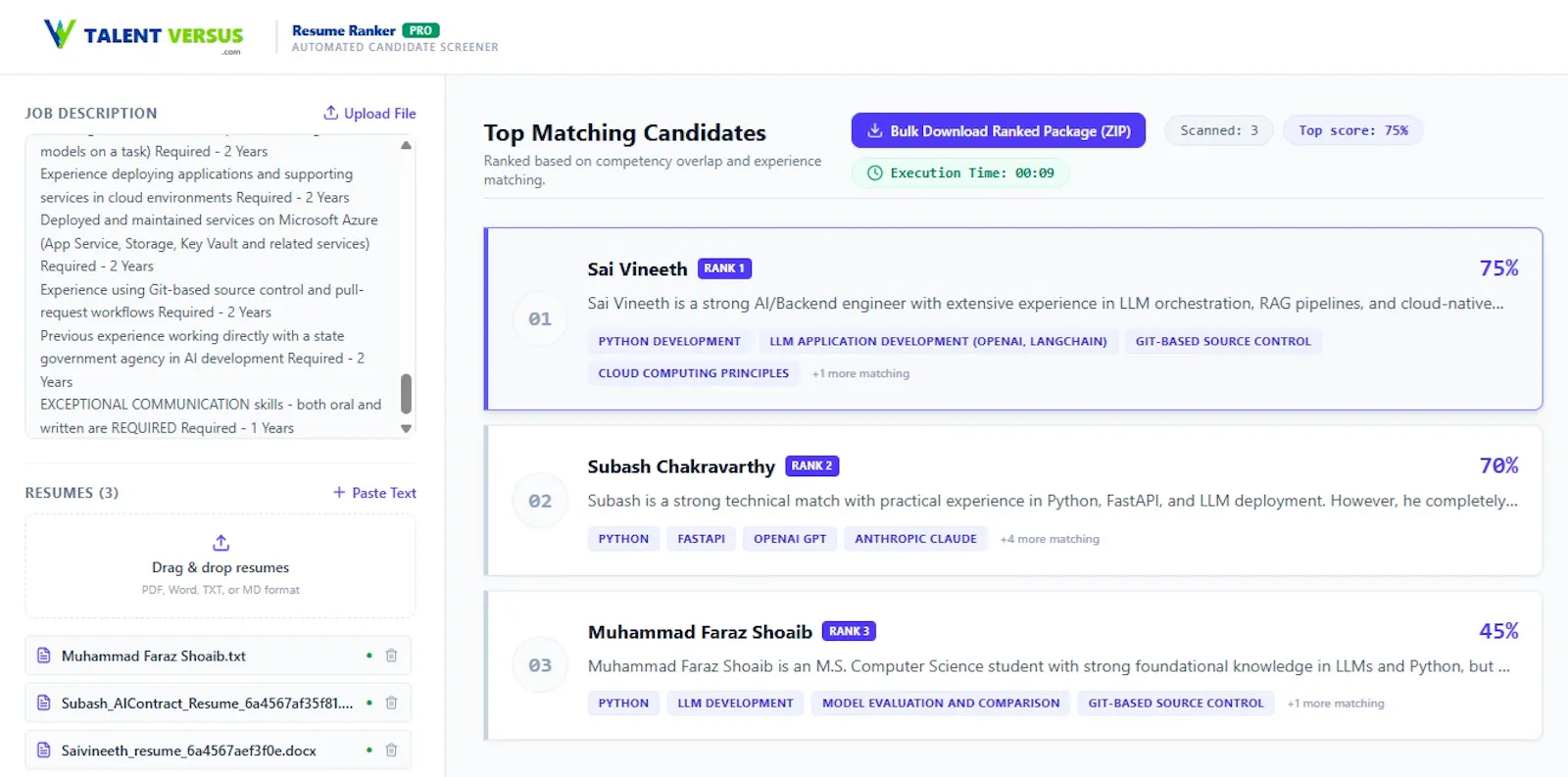Screen dimensions: 1568x777
Task: Expand Sai Vineeth's +1 more matching
Action: coord(860,373)
